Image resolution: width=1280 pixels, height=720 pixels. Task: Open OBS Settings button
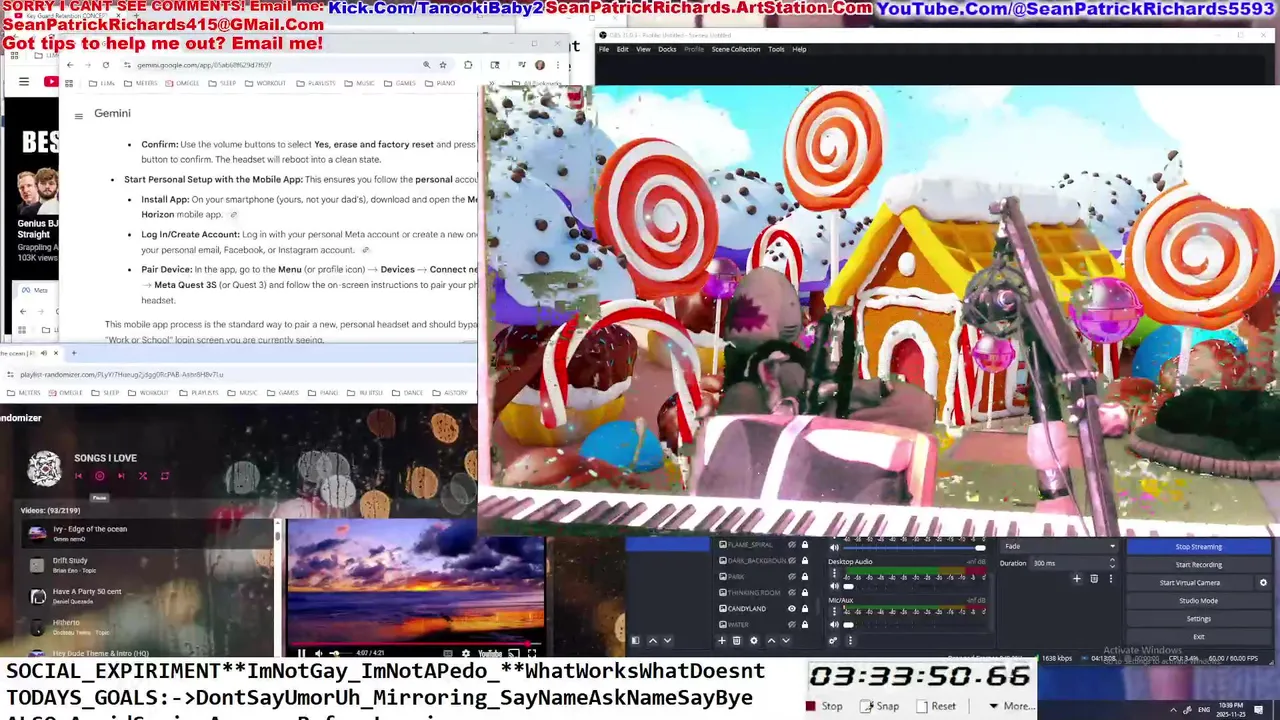(1198, 619)
